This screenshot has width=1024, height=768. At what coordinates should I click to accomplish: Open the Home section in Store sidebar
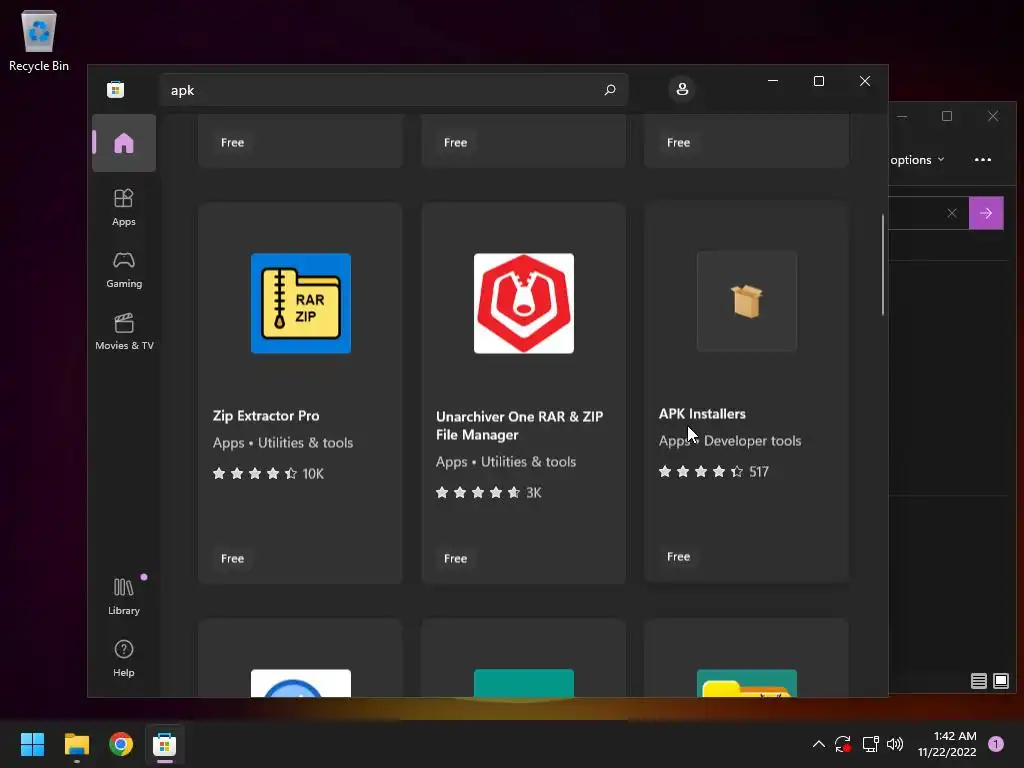pos(123,143)
